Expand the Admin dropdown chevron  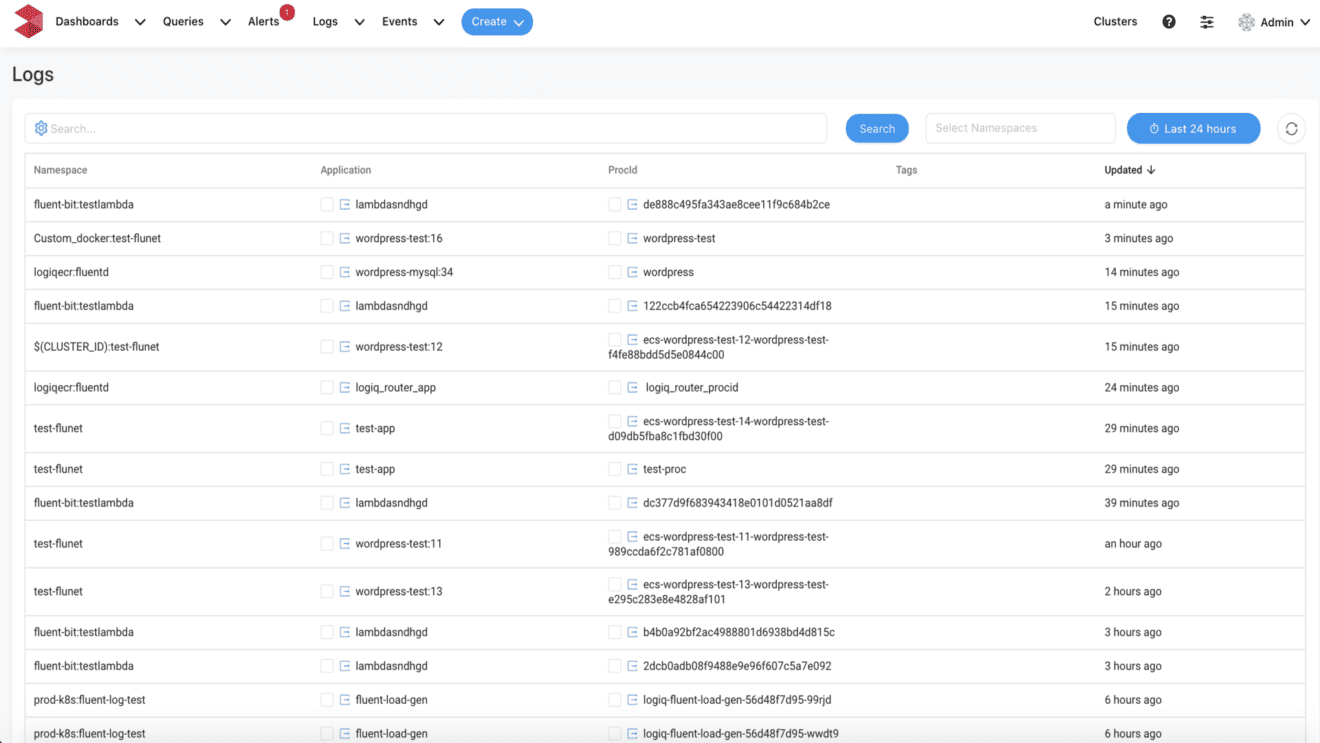point(1305,22)
